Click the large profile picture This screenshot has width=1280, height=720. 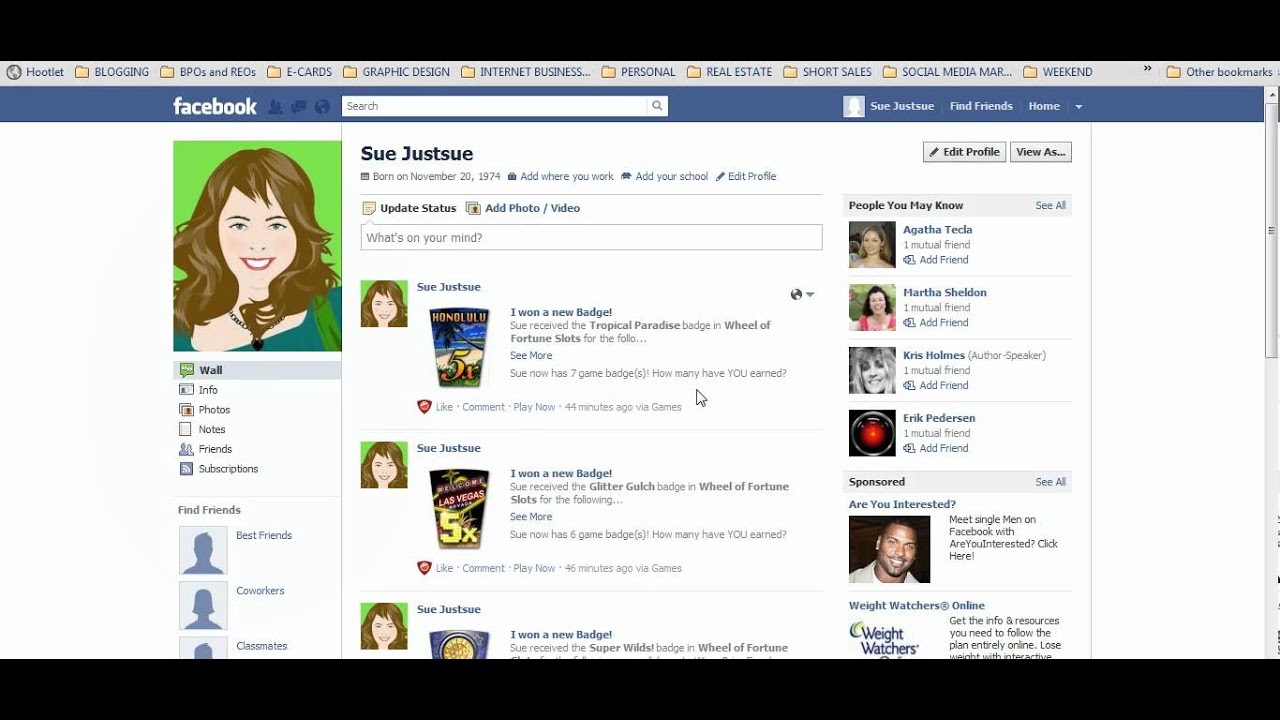tap(257, 246)
